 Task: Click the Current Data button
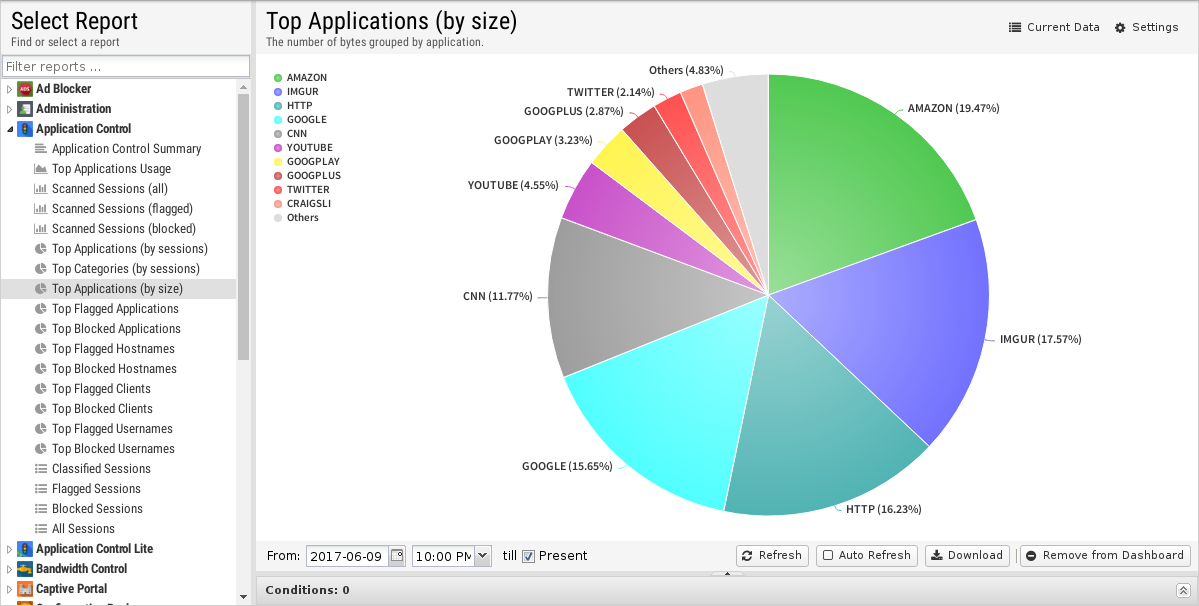pos(1054,28)
